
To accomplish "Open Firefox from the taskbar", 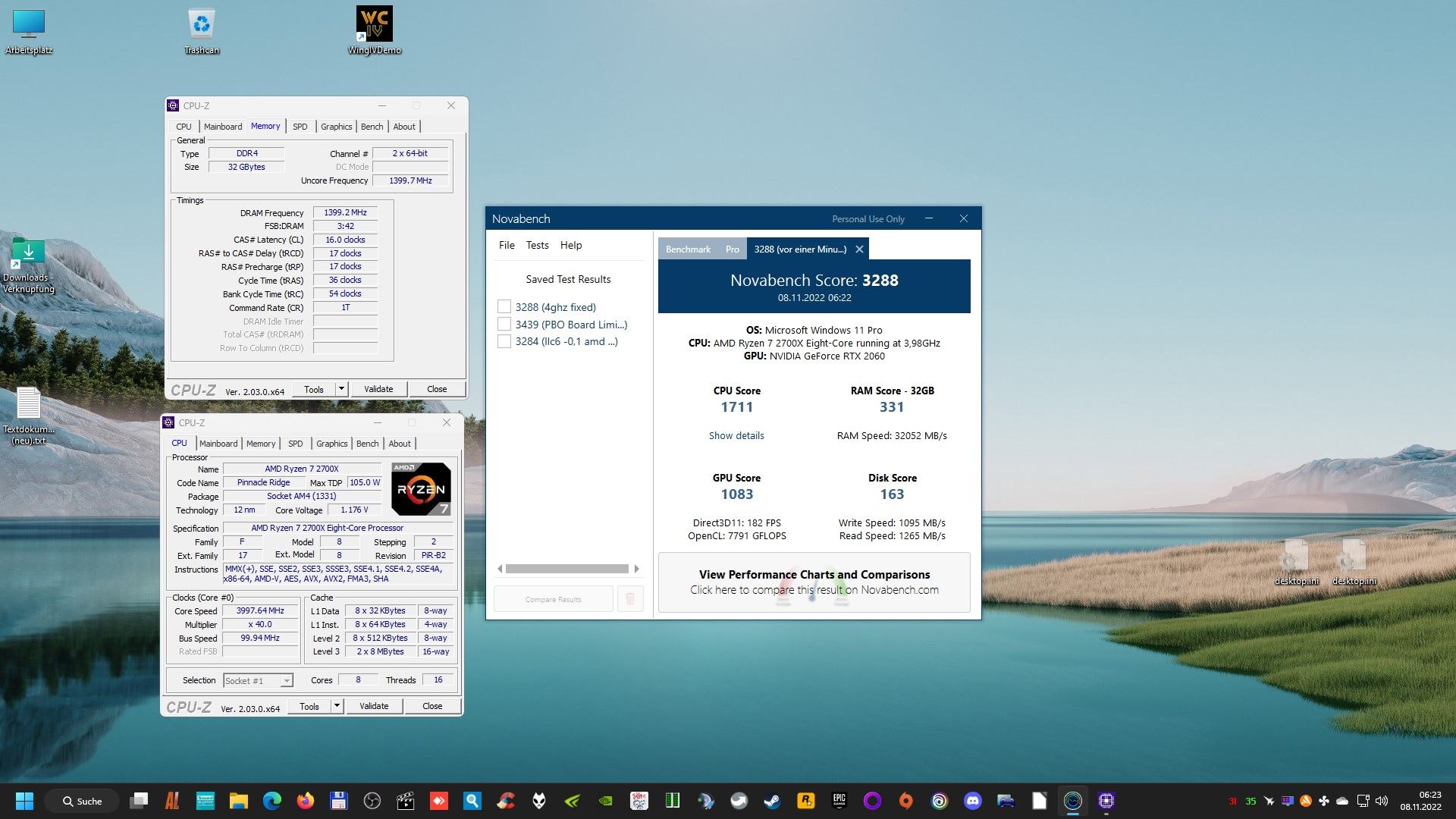I will [306, 801].
